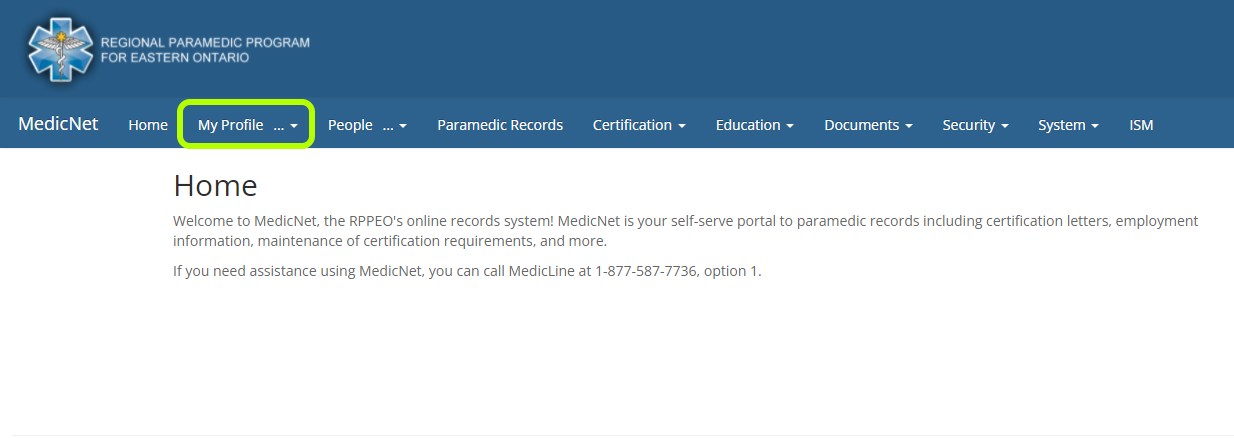The image size is (1234, 438).
Task: Click the caret next to Education
Action: [x=790, y=126]
